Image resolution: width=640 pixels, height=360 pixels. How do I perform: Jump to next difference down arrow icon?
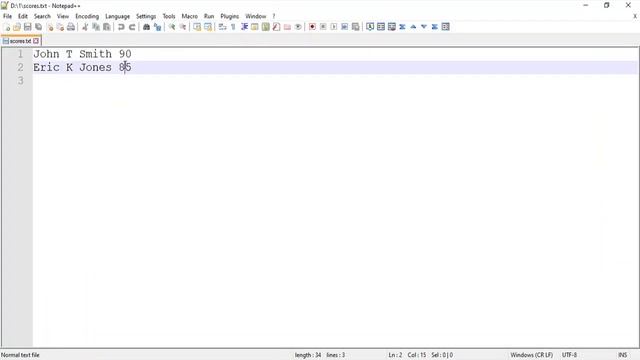pyautogui.click(x=424, y=27)
